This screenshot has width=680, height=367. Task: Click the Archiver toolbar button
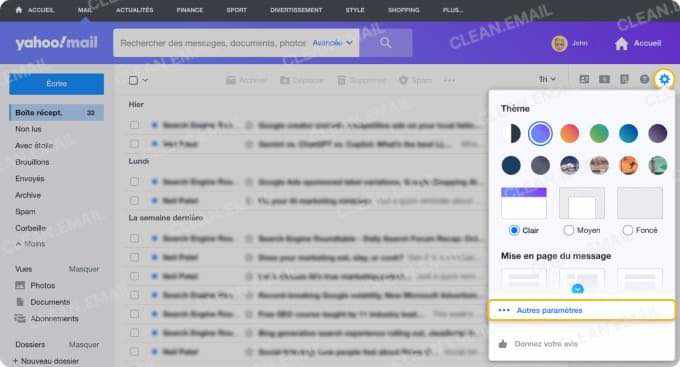pyautogui.click(x=246, y=80)
